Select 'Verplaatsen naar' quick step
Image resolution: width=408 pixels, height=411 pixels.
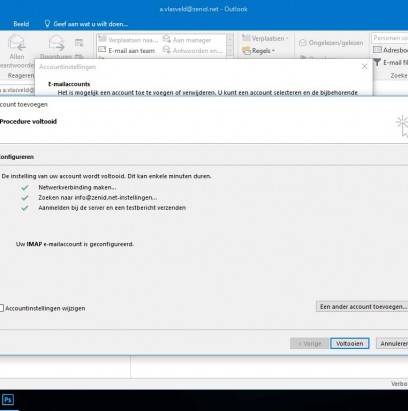point(129,40)
